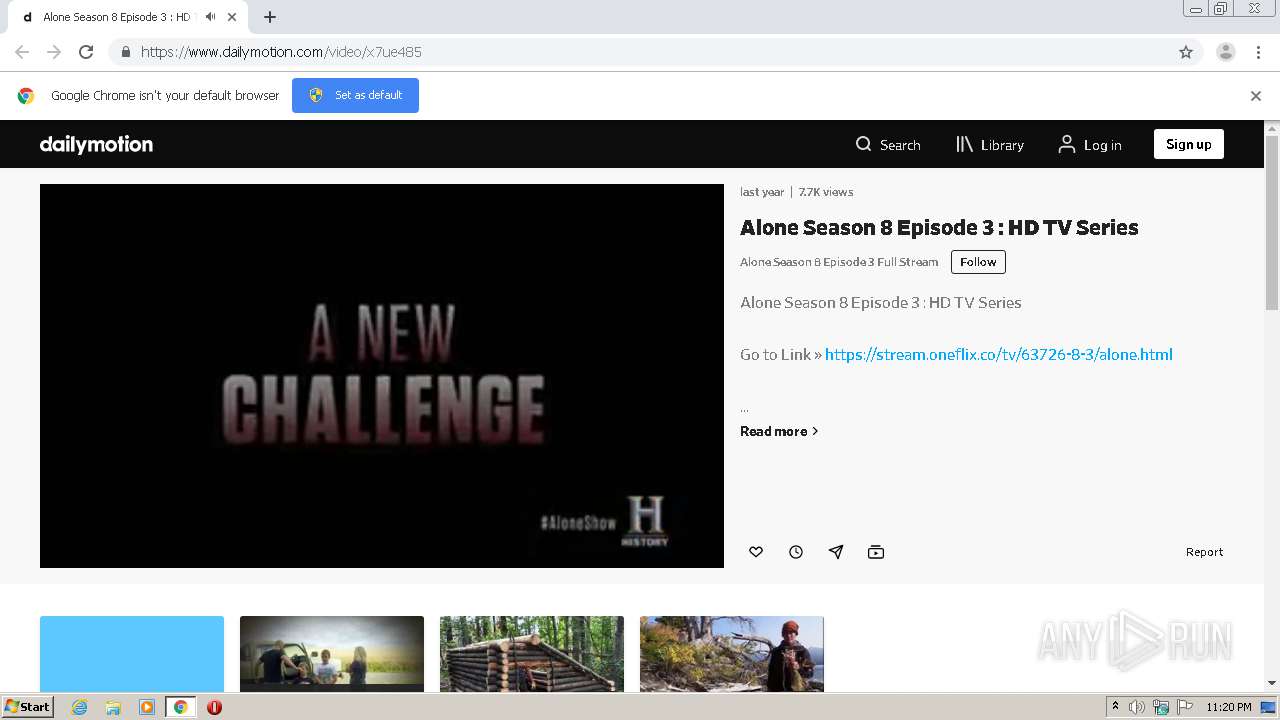The image size is (1280, 720).
Task: Expand description with Read more
Action: point(779,431)
